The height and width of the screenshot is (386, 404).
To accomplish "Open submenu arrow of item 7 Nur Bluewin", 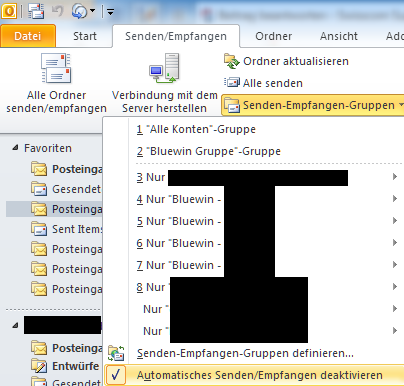I will (395, 265).
